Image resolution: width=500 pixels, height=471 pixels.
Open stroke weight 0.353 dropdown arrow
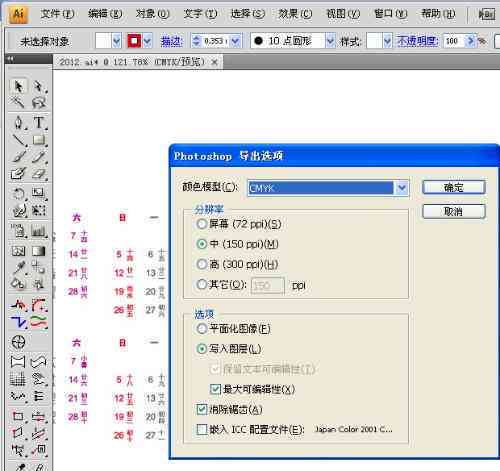tap(235, 41)
